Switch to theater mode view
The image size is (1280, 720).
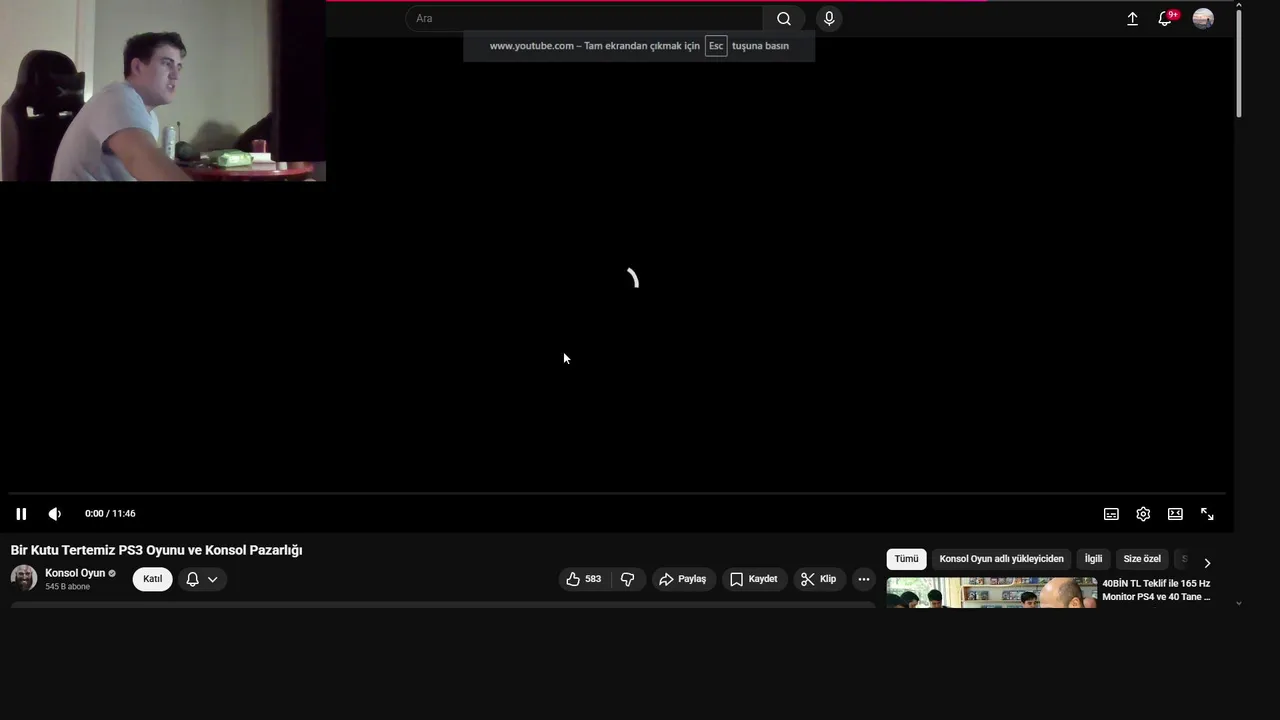click(x=1175, y=514)
